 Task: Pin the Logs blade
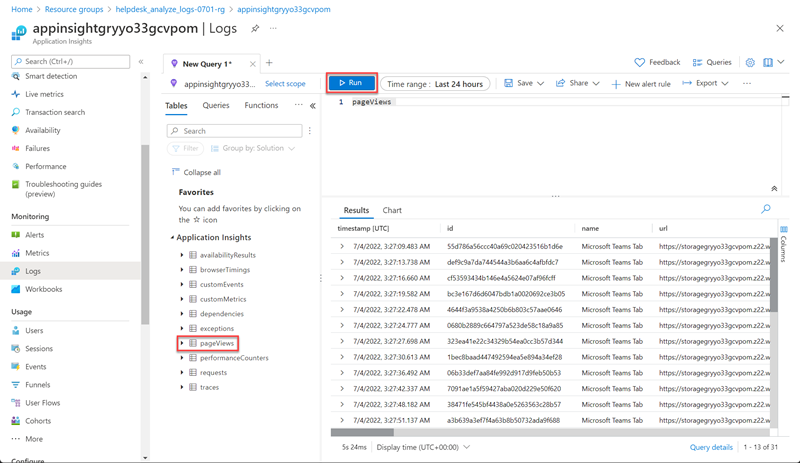[x=255, y=29]
